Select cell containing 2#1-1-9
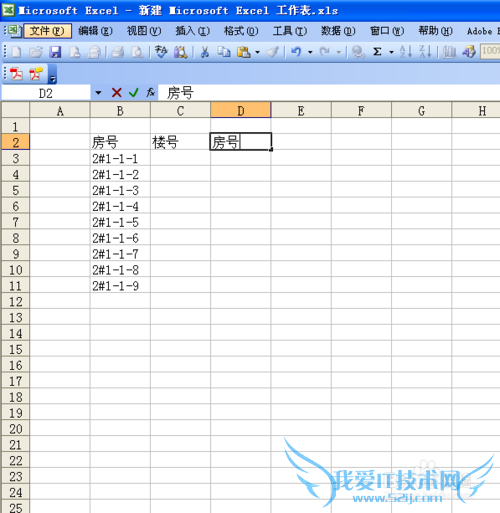This screenshot has width=500, height=513. tap(120, 286)
